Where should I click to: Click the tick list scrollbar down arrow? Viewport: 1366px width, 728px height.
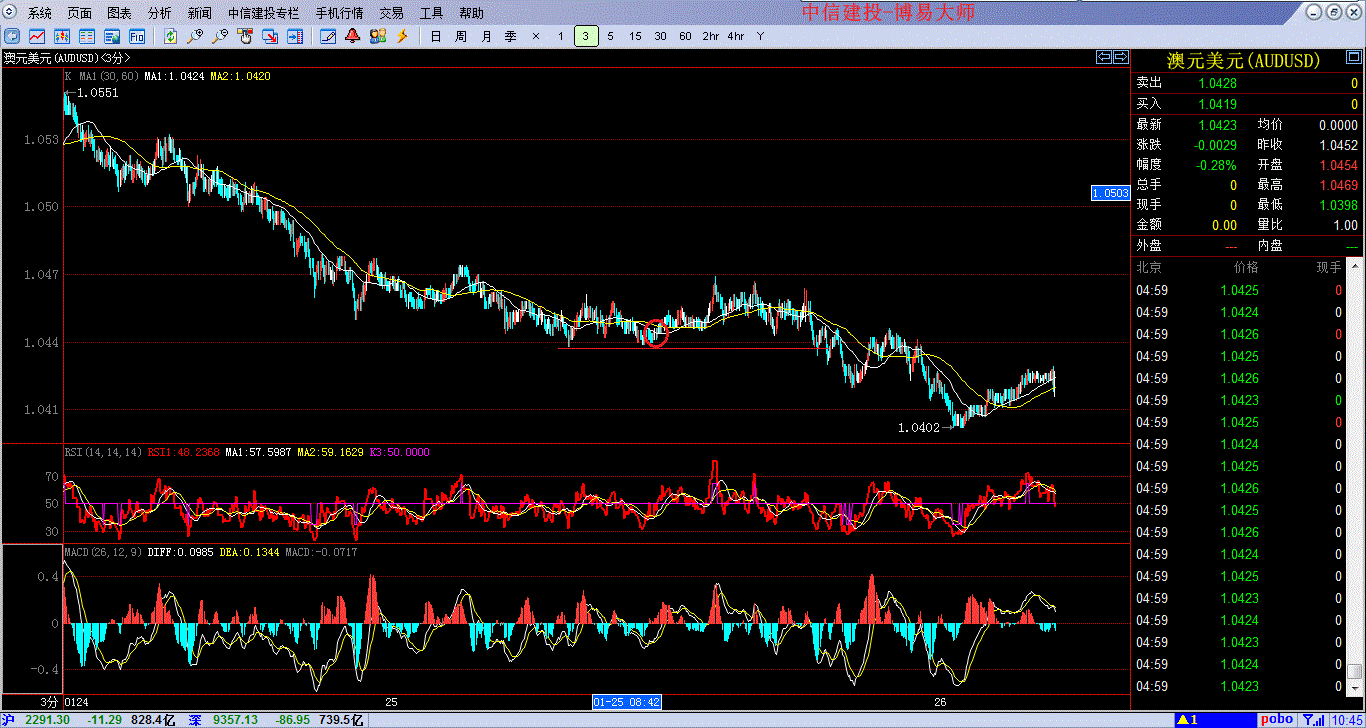tap(1354, 689)
